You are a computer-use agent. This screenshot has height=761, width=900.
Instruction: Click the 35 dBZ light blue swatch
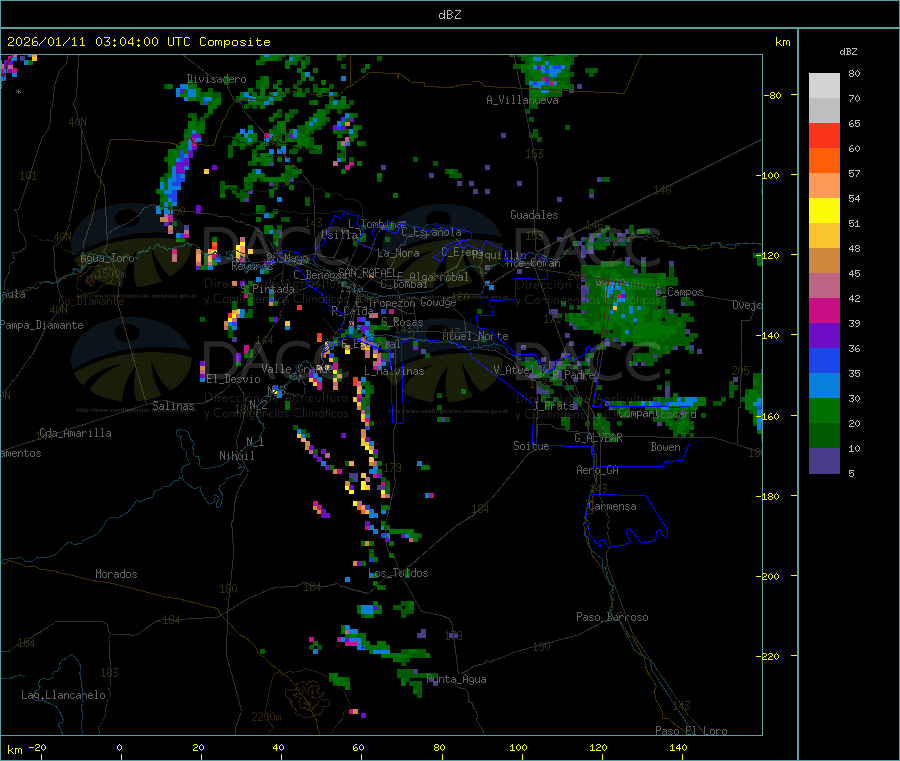[x=824, y=386]
